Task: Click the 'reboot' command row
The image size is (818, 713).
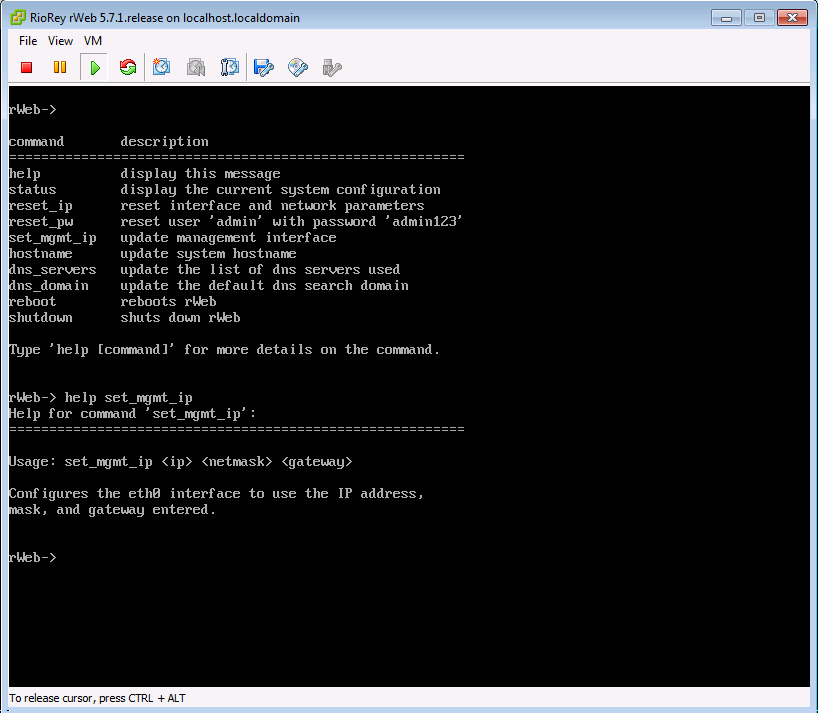Action: 113,301
